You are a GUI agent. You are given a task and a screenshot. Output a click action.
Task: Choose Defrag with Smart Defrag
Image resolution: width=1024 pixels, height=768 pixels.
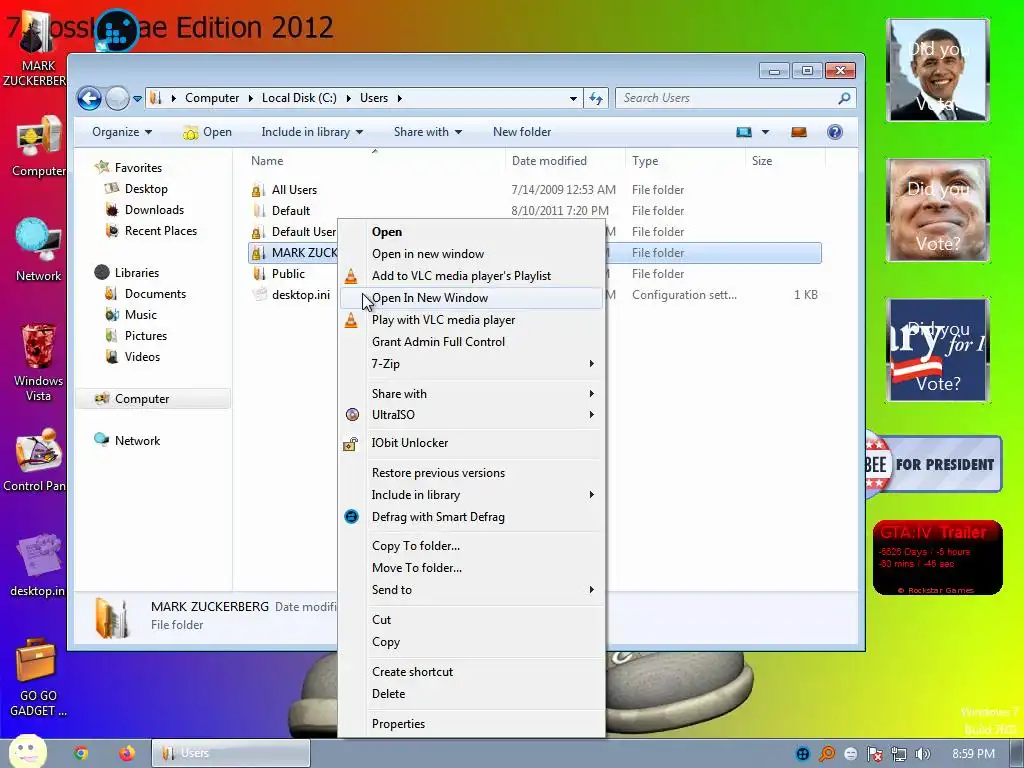pos(472,517)
